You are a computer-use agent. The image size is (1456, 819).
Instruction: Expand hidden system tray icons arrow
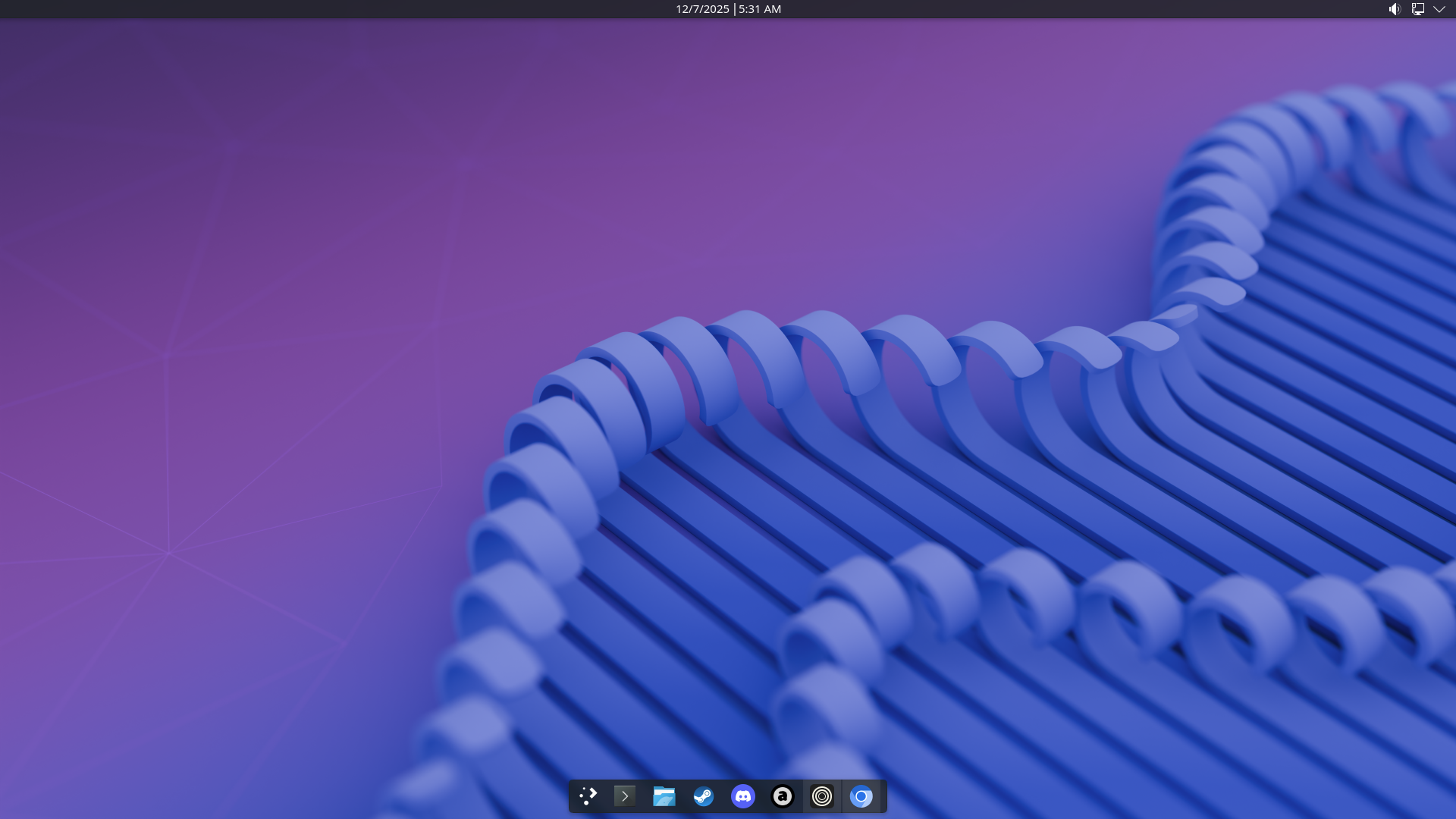pos(1439,9)
